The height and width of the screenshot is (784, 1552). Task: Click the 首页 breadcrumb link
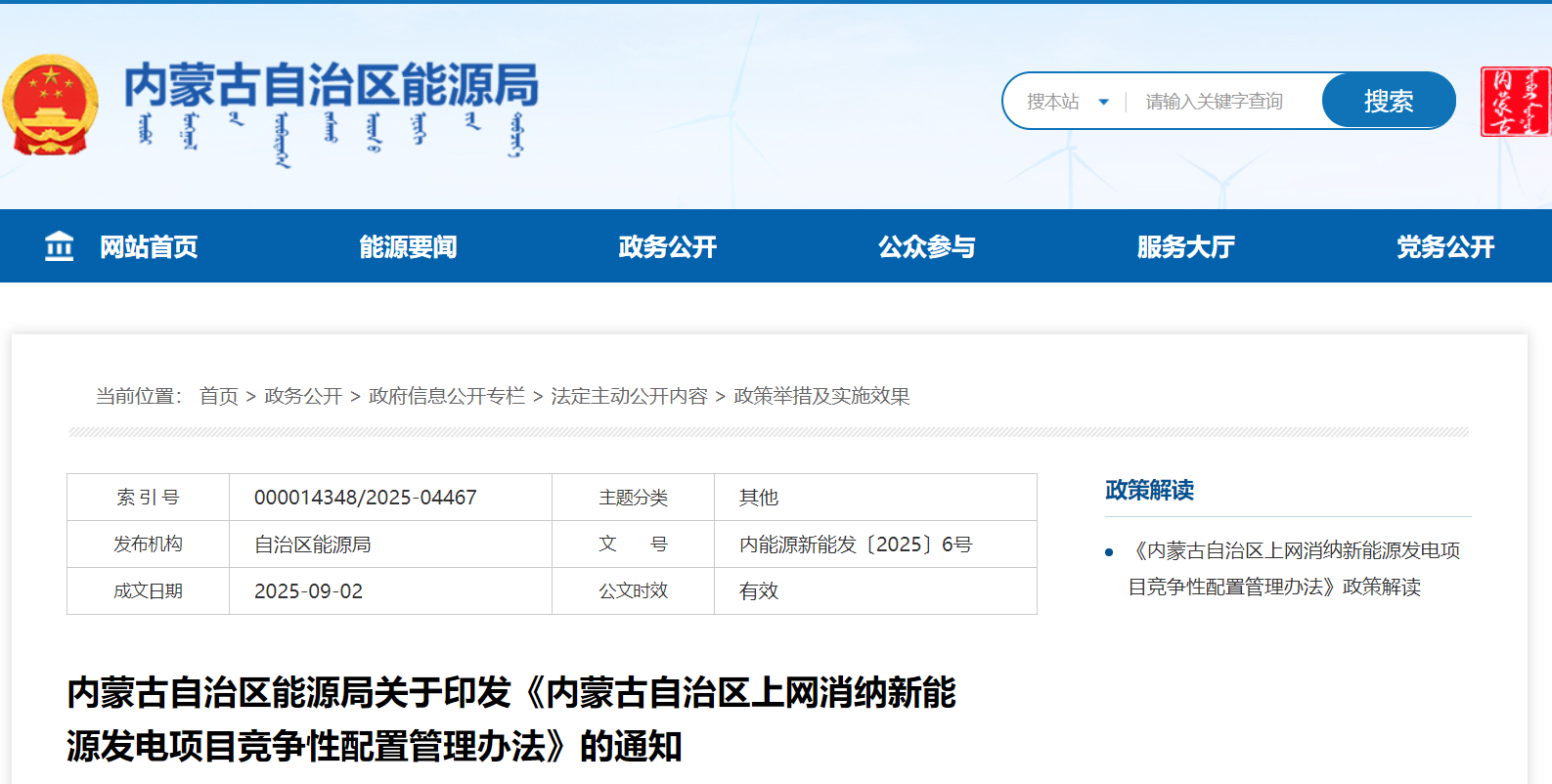coord(219,396)
